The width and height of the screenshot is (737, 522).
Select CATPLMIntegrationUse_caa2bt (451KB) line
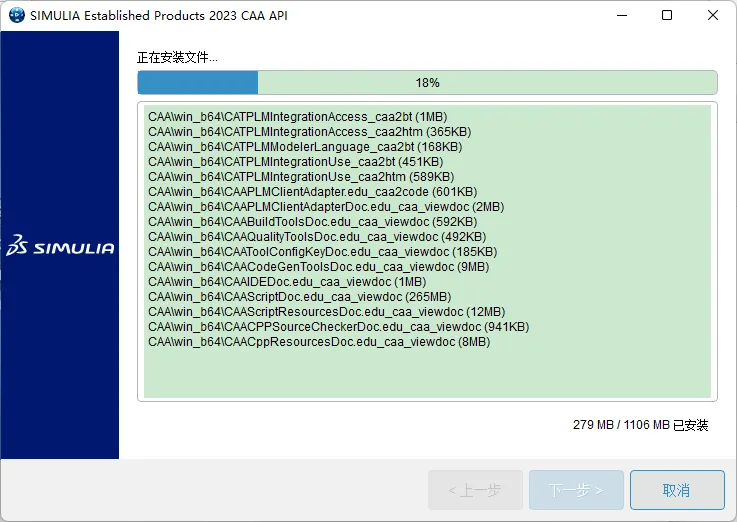click(296, 162)
